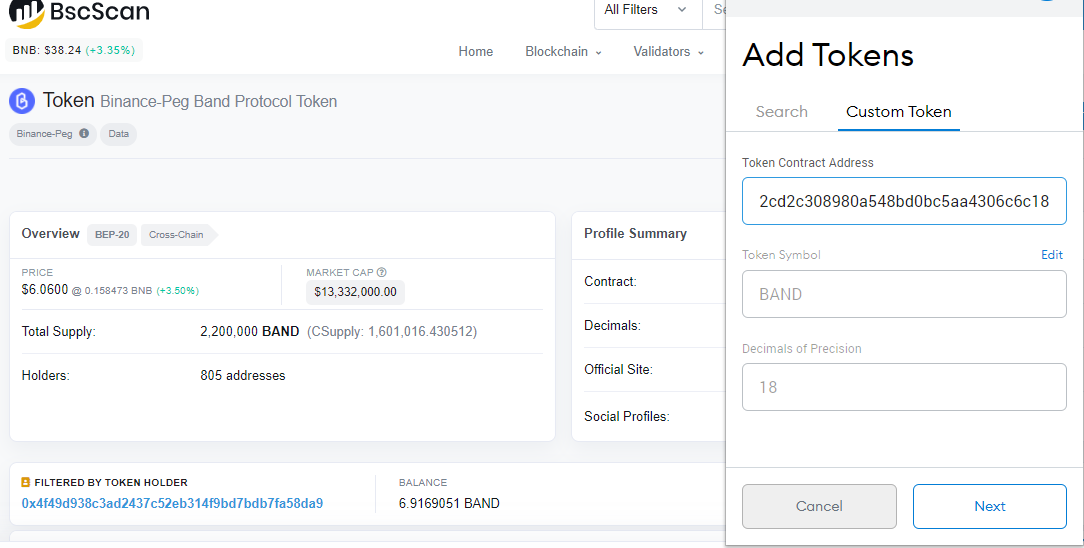Click the Market Cap help question icon
The height and width of the screenshot is (548, 1084).
pos(382,272)
